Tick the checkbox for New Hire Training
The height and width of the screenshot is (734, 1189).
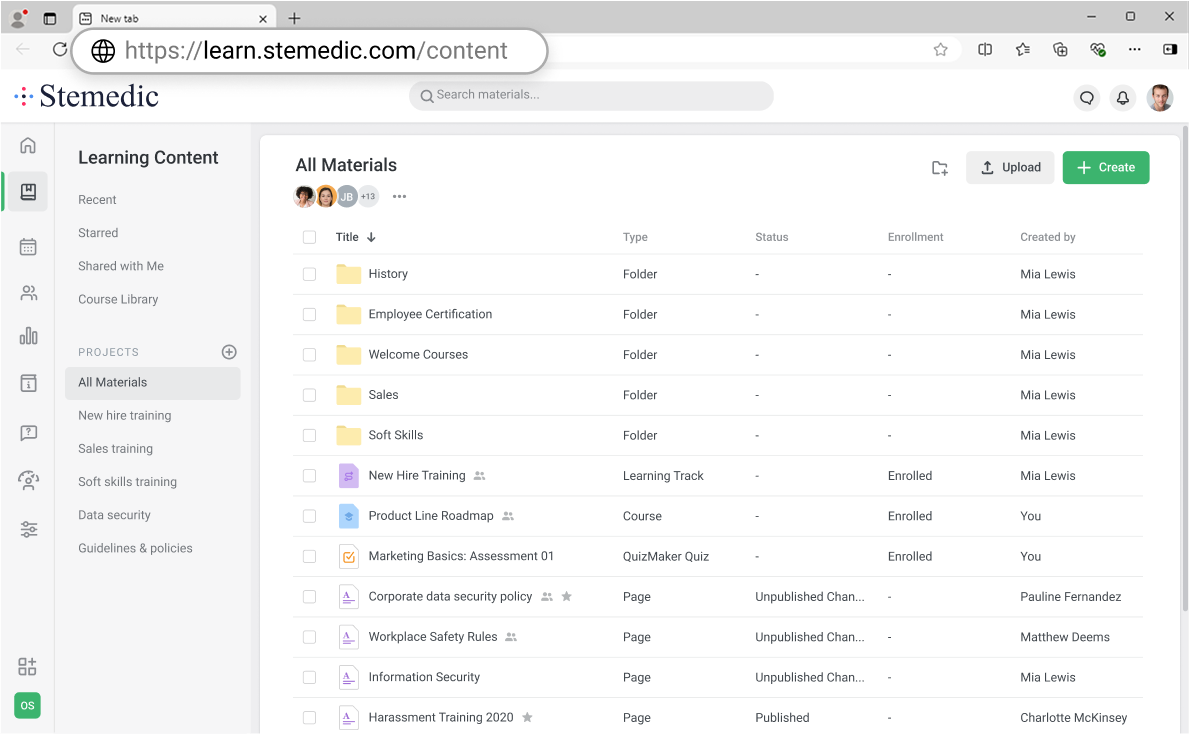coord(309,475)
